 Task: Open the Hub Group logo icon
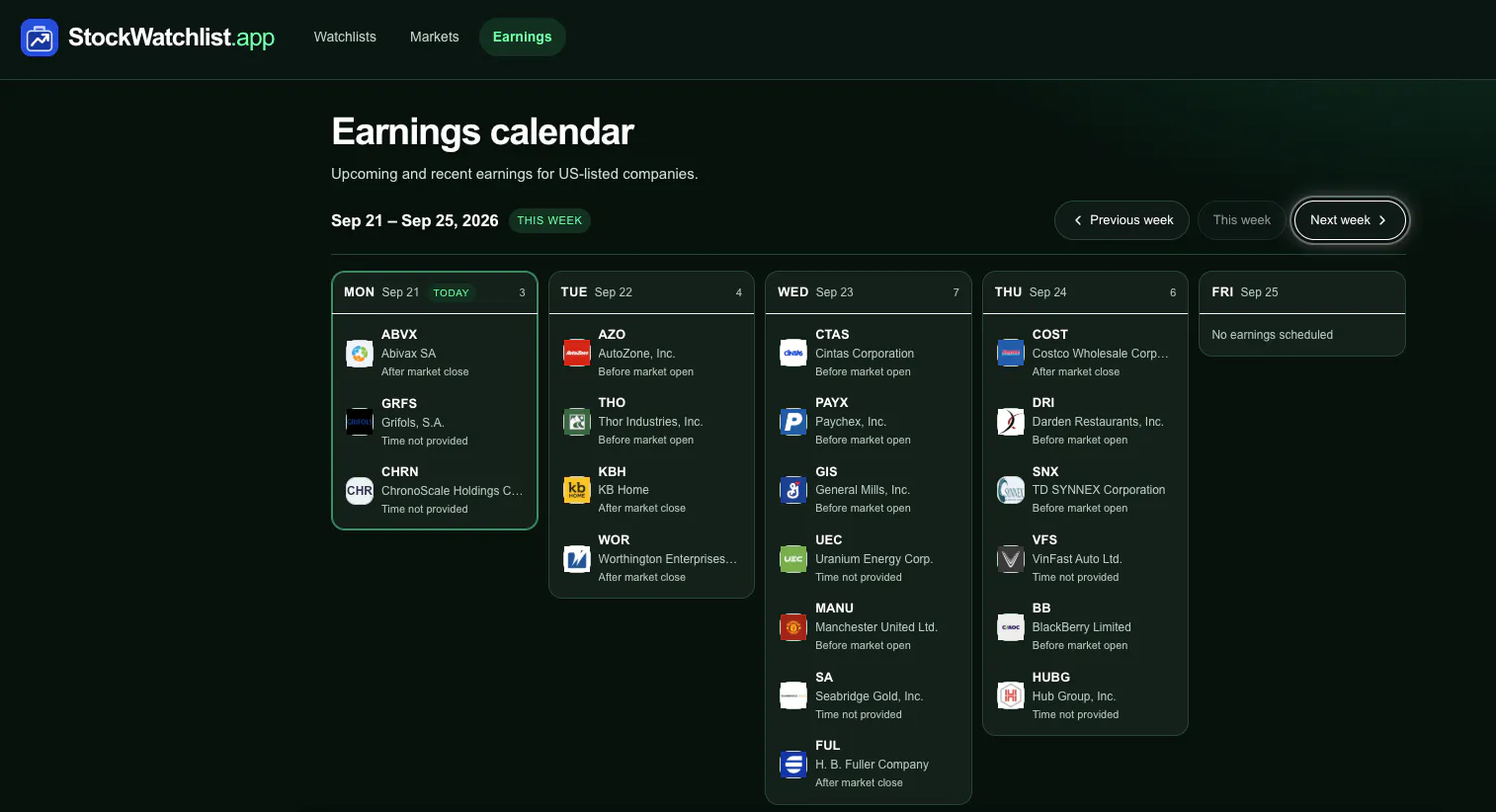pos(1011,695)
